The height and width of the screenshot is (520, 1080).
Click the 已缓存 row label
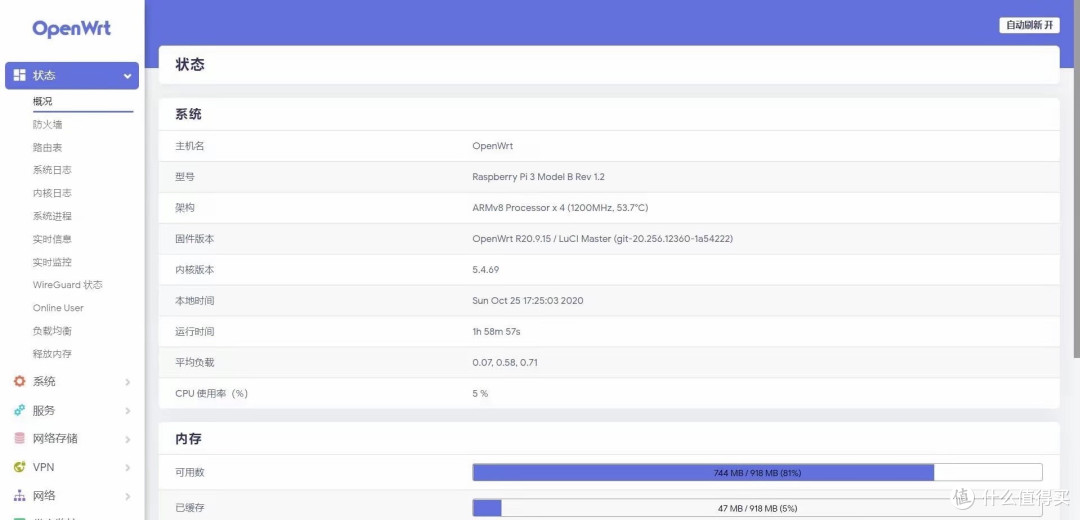pyautogui.click(x=190, y=508)
